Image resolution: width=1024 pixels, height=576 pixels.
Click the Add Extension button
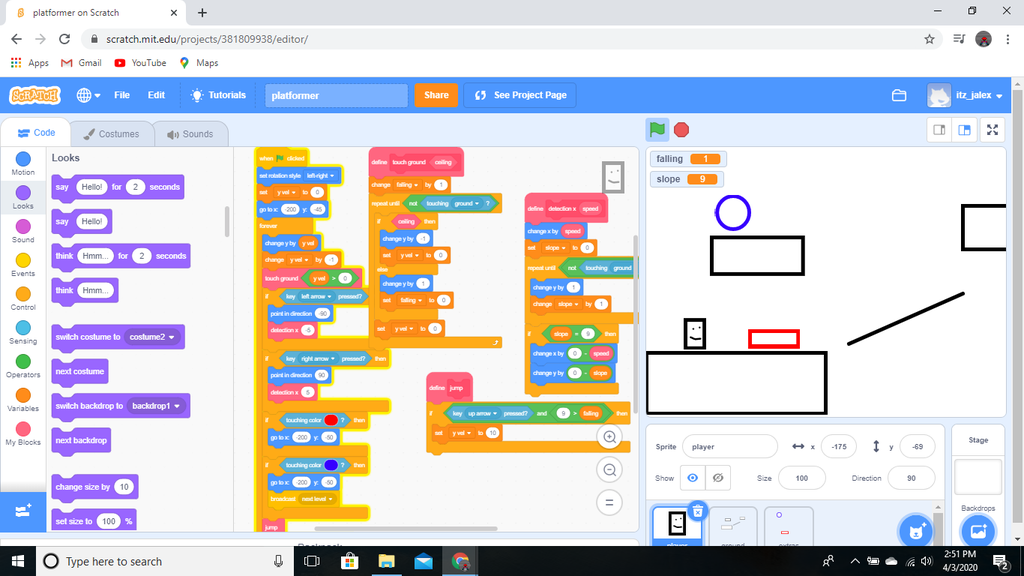23,511
